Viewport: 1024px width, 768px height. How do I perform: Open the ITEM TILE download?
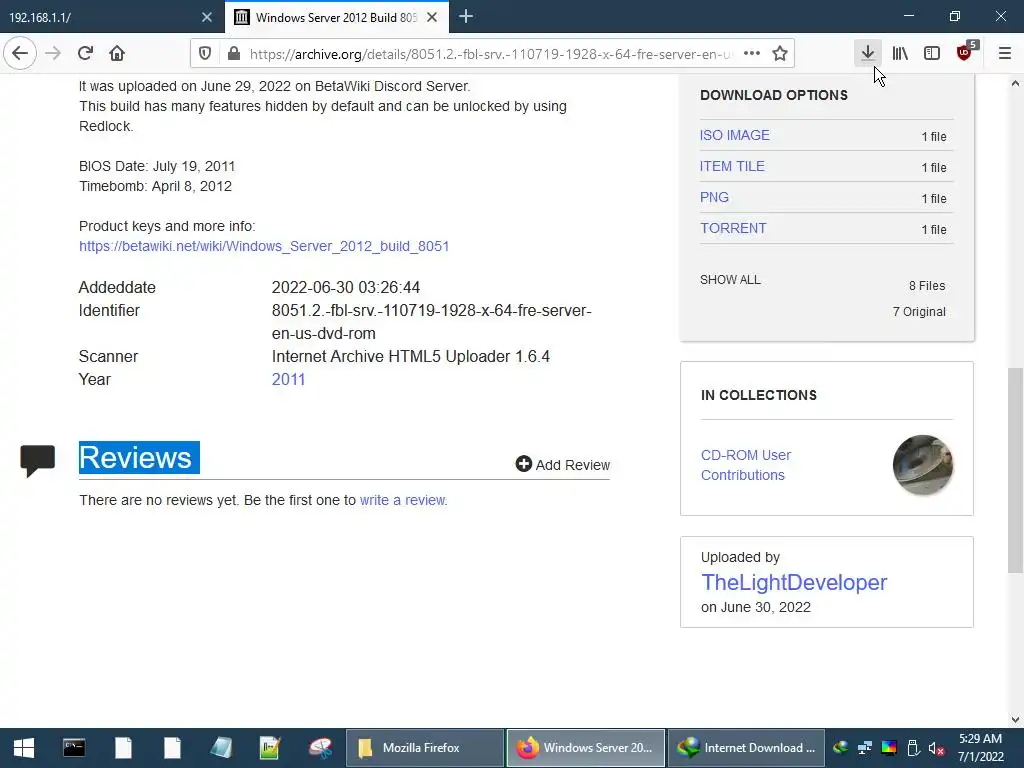732,167
